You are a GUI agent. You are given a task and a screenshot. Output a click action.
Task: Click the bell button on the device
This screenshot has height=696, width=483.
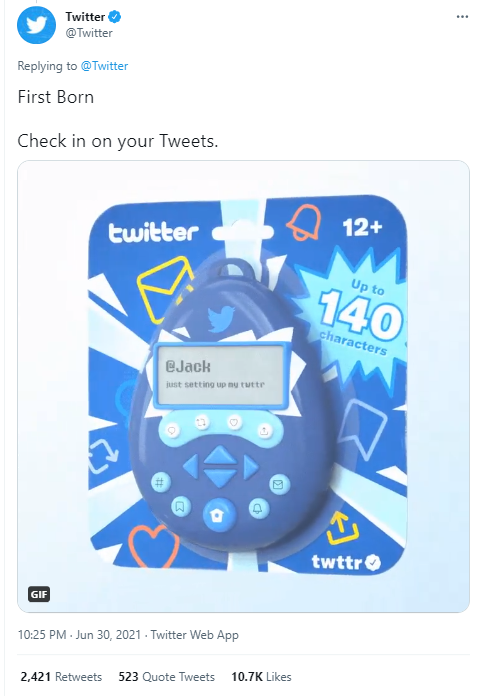coord(257,508)
